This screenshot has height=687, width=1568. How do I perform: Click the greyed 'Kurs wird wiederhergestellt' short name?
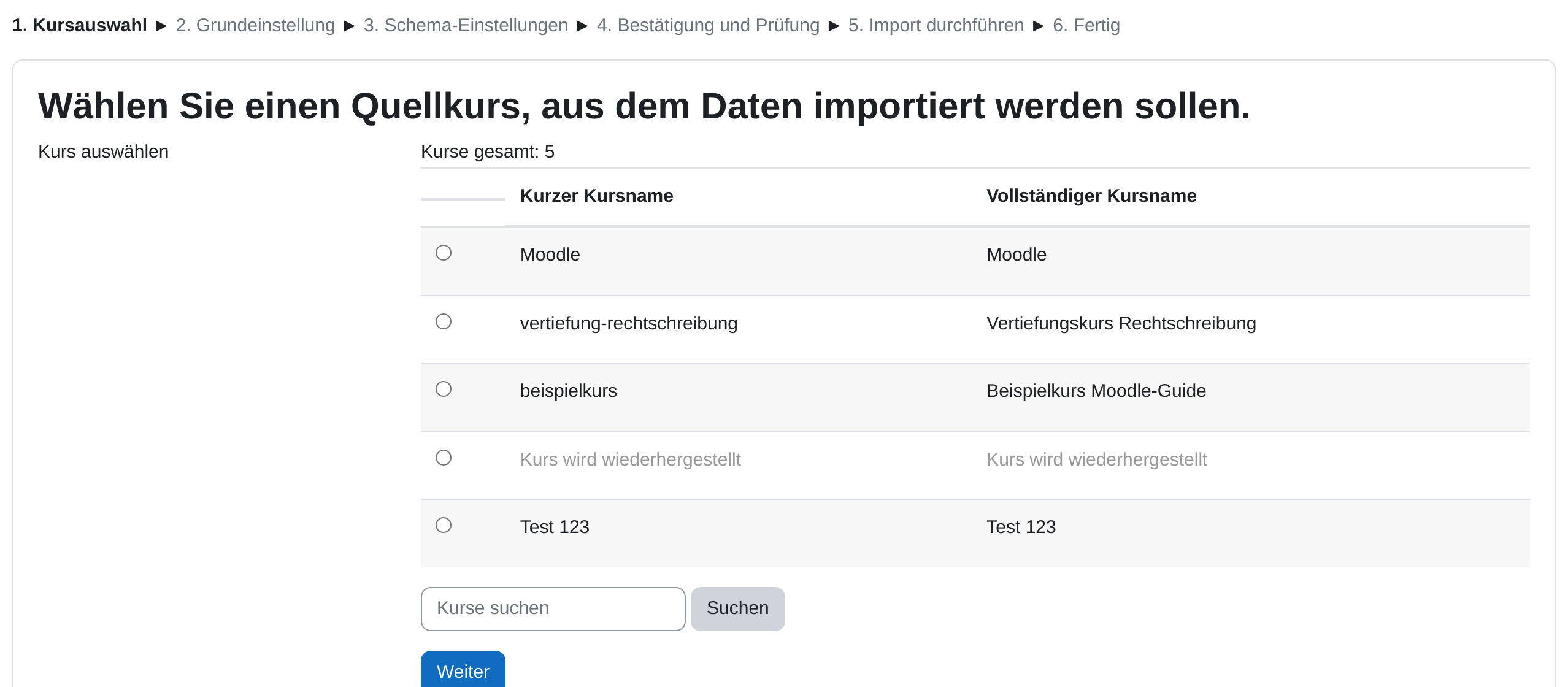(631, 459)
